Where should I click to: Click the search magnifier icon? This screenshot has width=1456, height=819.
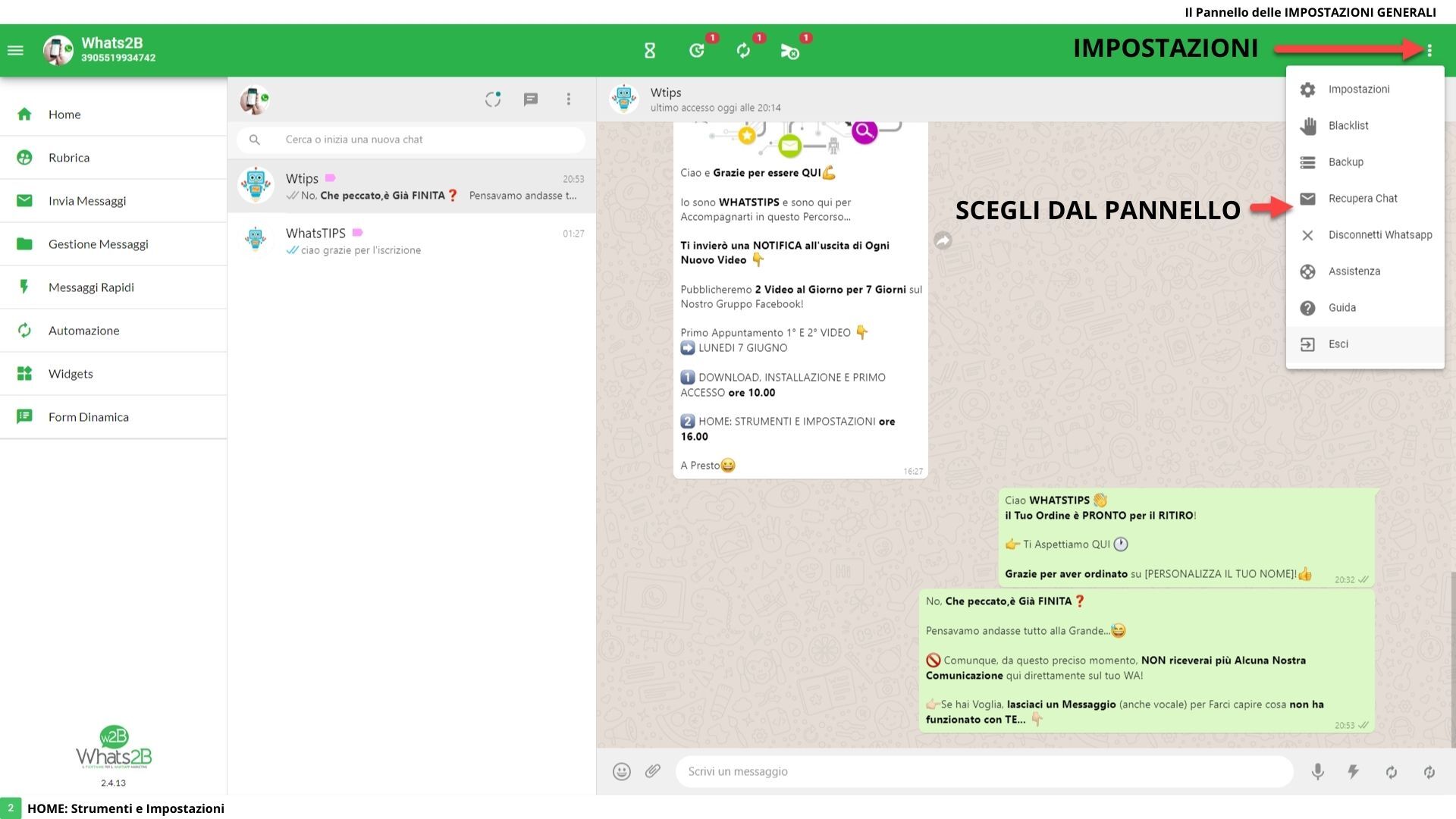[x=255, y=140]
